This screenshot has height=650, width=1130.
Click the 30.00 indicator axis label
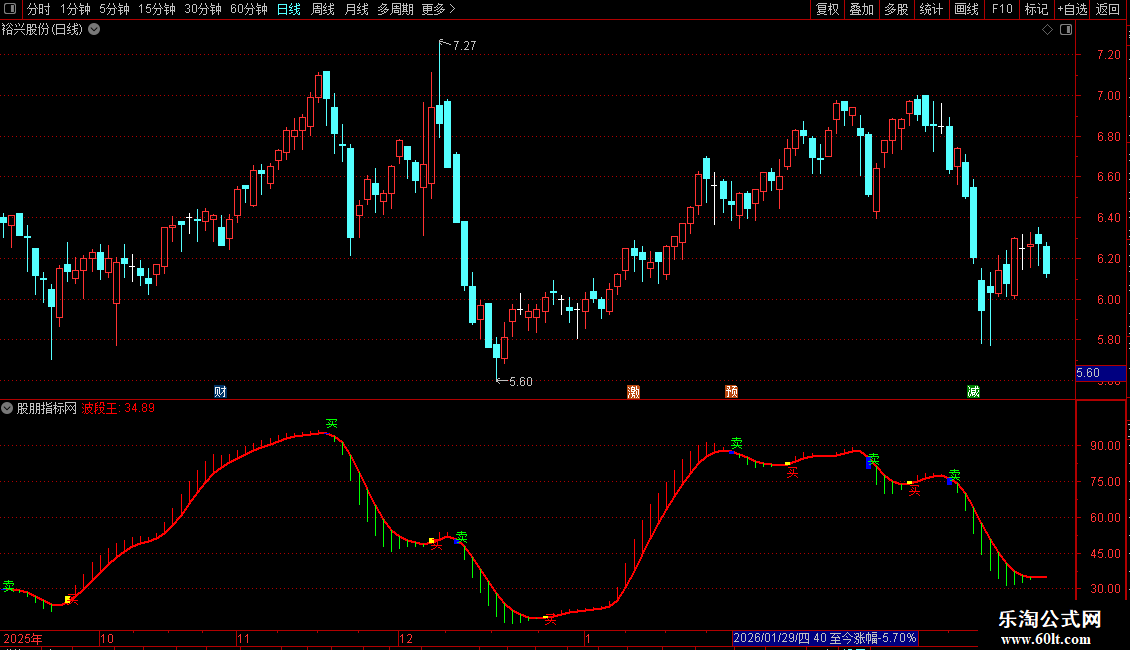1105,589
